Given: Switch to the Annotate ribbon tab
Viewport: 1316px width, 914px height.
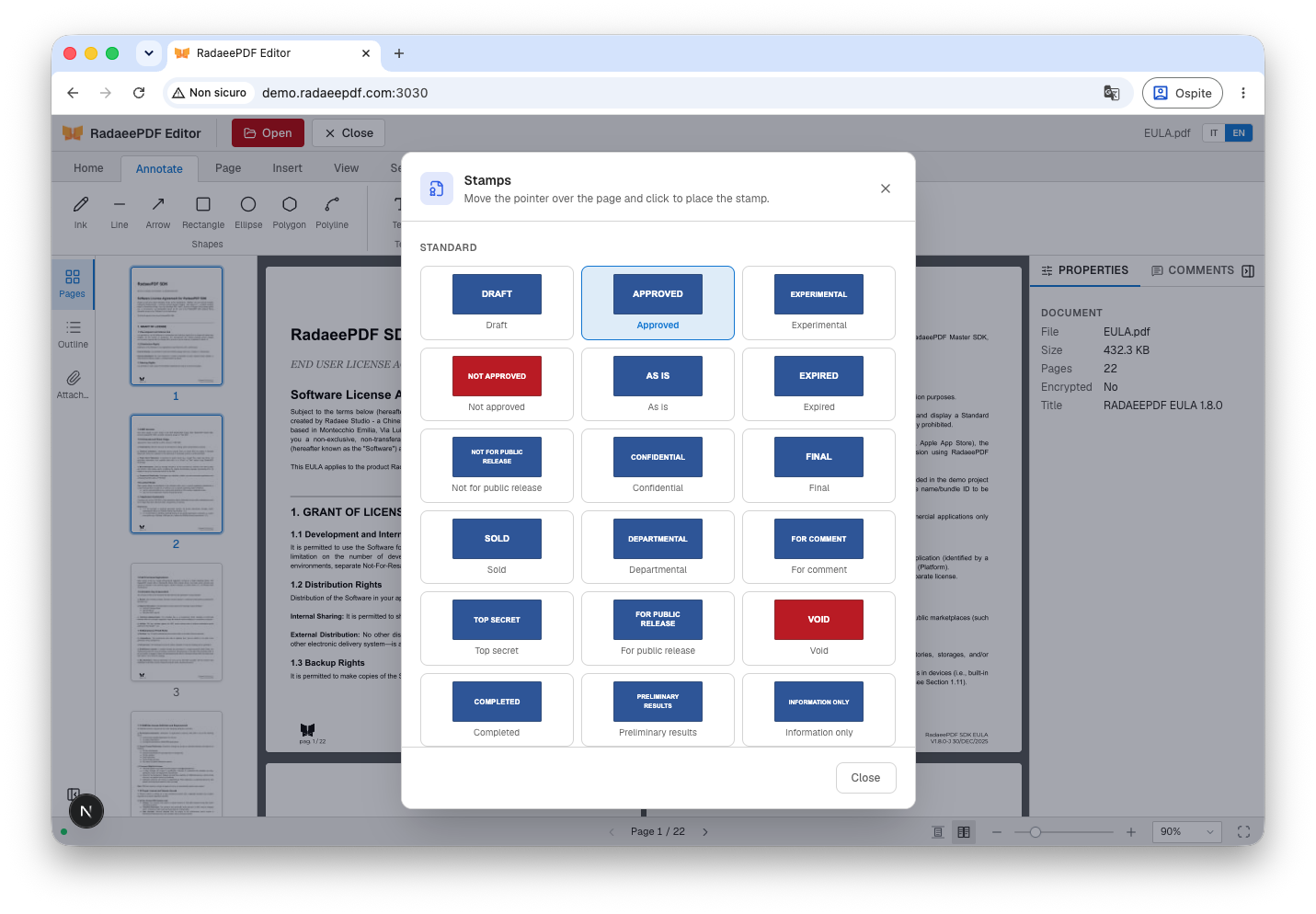Looking at the screenshot, I should tap(159, 168).
